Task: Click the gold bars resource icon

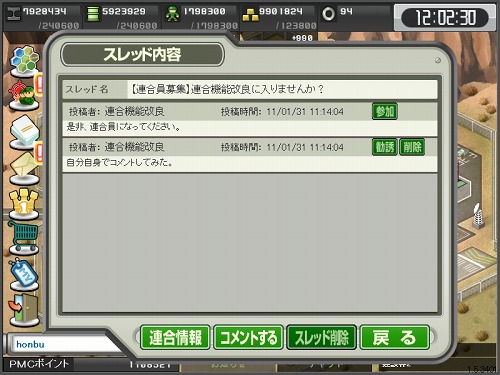Action: pyautogui.click(x=250, y=15)
